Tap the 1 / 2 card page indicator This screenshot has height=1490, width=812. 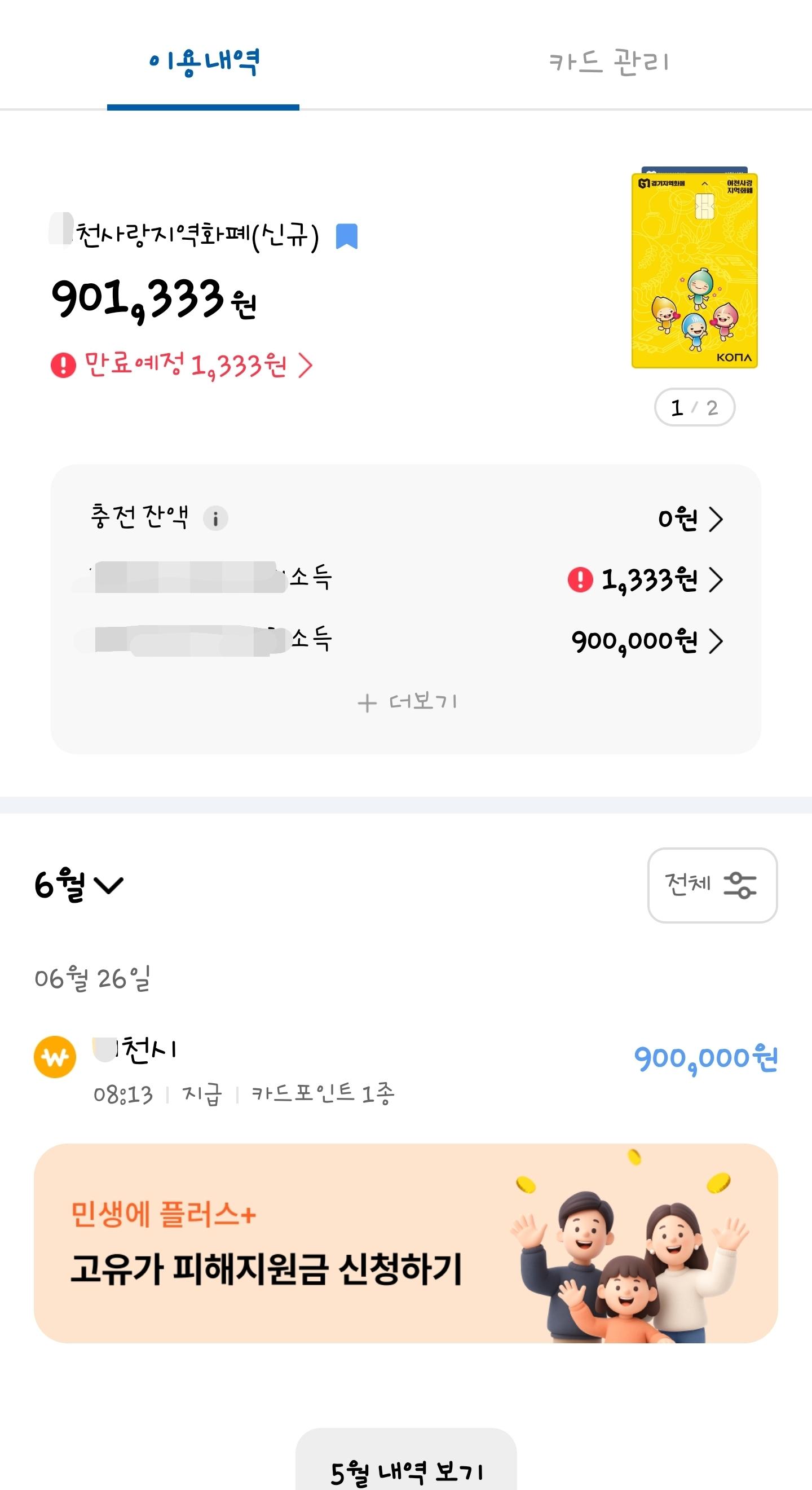pos(694,407)
